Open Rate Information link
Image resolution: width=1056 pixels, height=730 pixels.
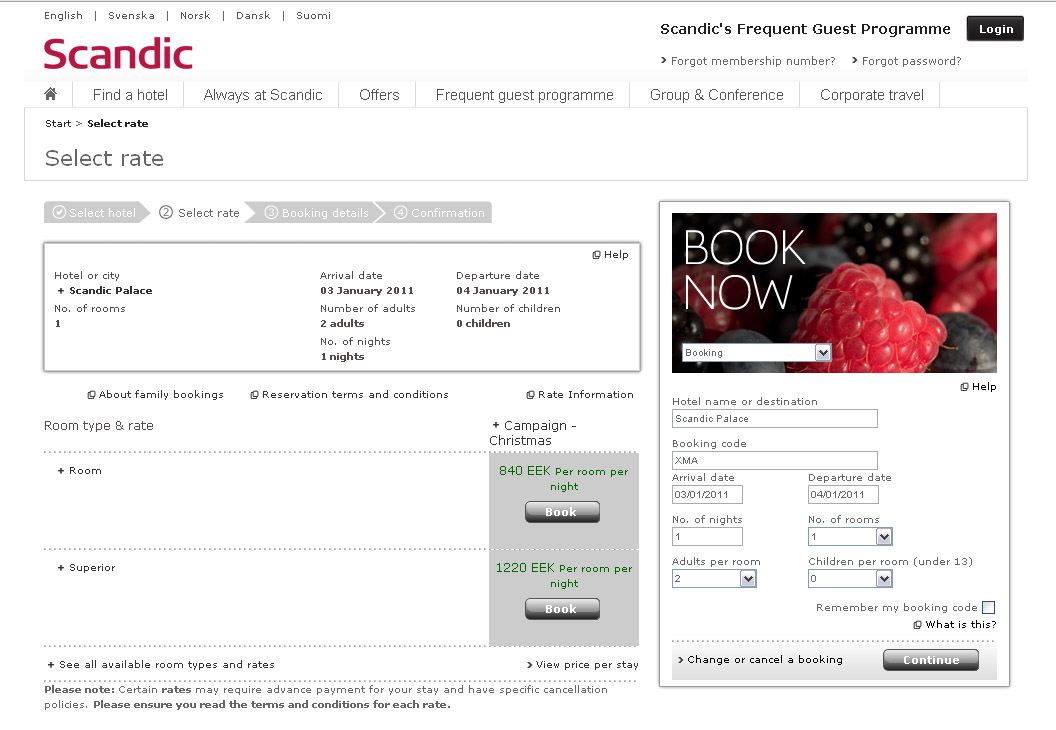click(x=586, y=395)
